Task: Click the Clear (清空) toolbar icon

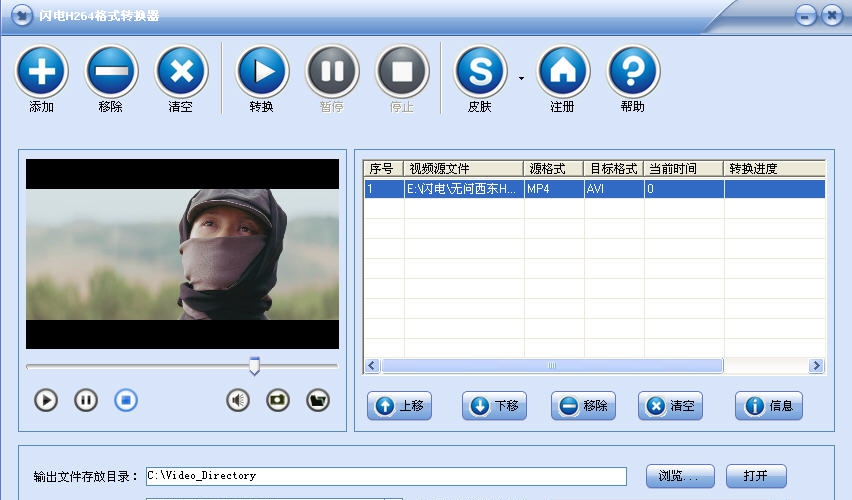Action: 181,72
